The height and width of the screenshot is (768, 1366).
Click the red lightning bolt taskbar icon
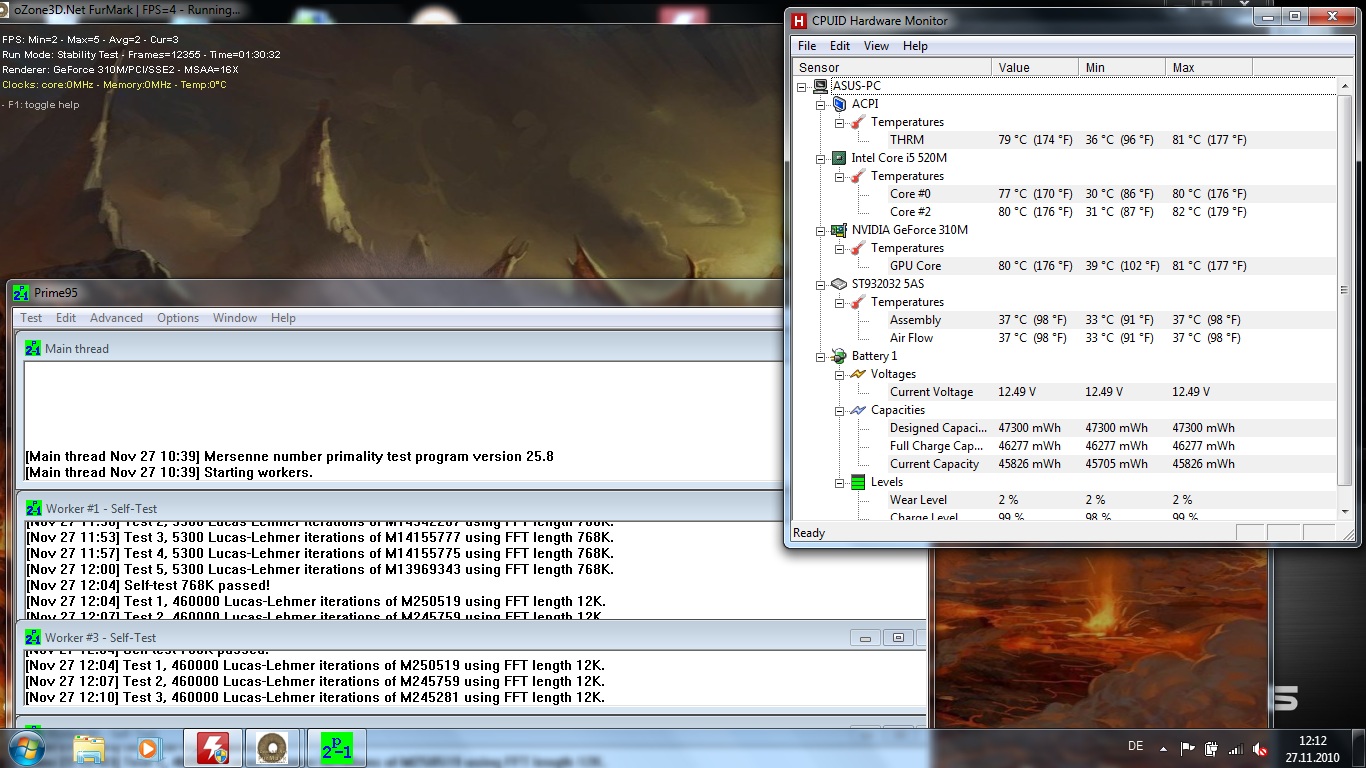coord(211,748)
